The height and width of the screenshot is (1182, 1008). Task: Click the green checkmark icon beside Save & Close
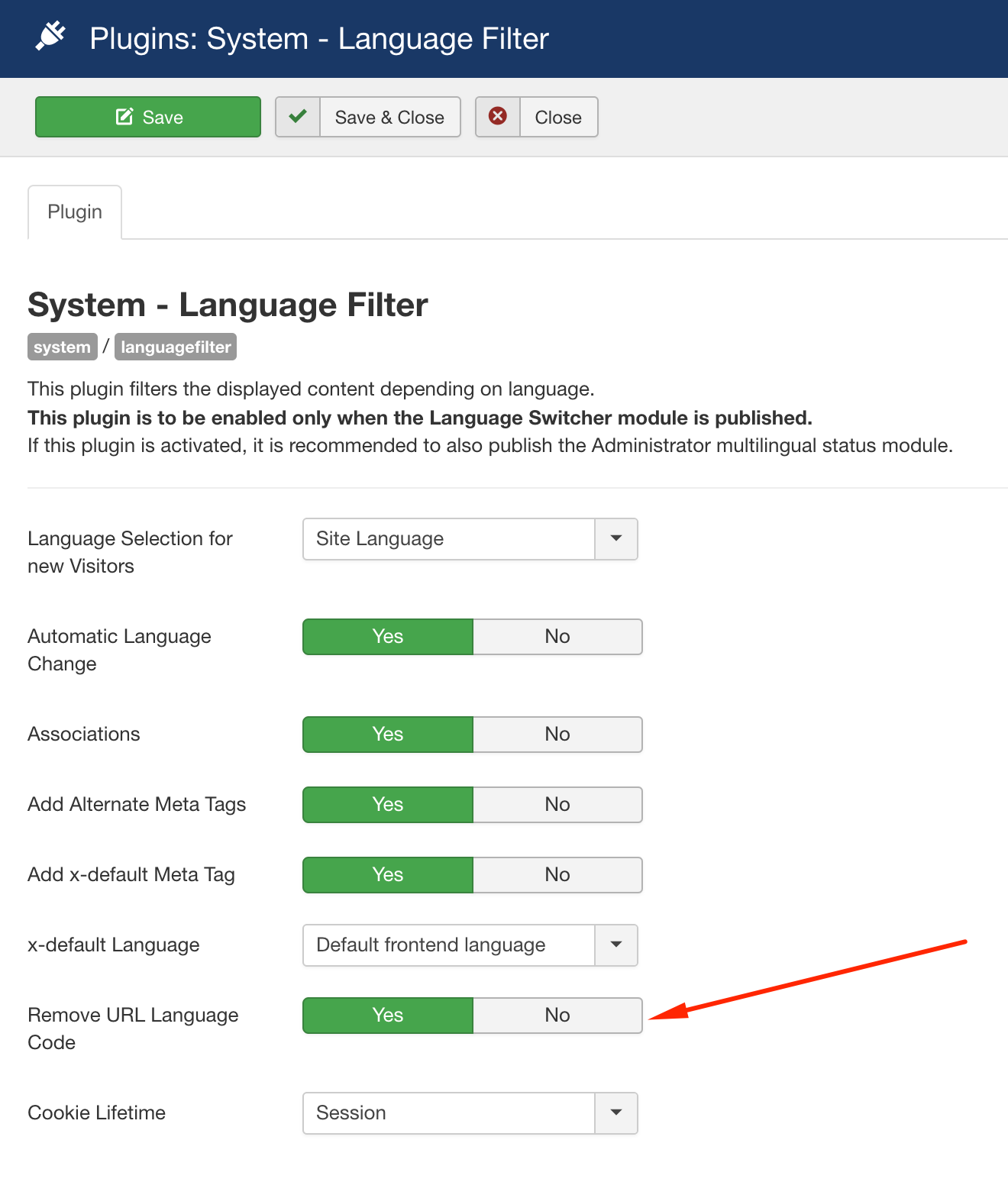click(298, 117)
